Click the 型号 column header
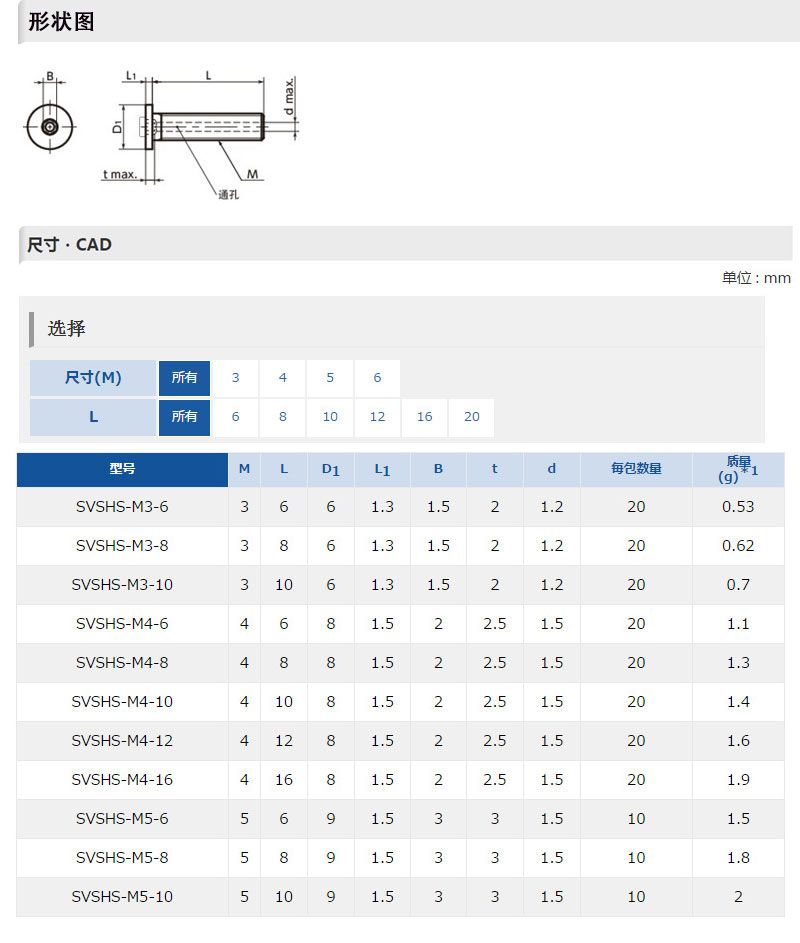The height and width of the screenshot is (943, 800). (122, 469)
